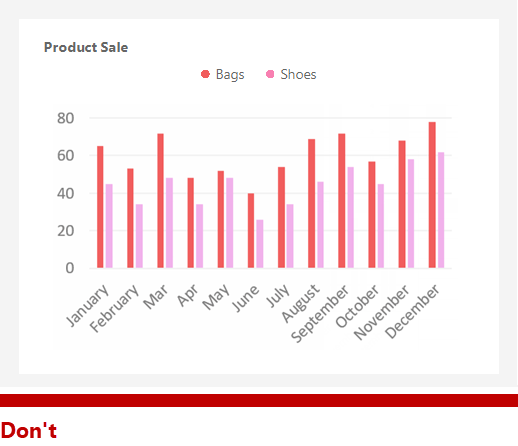Click the Product Sale chart title

tap(86, 47)
